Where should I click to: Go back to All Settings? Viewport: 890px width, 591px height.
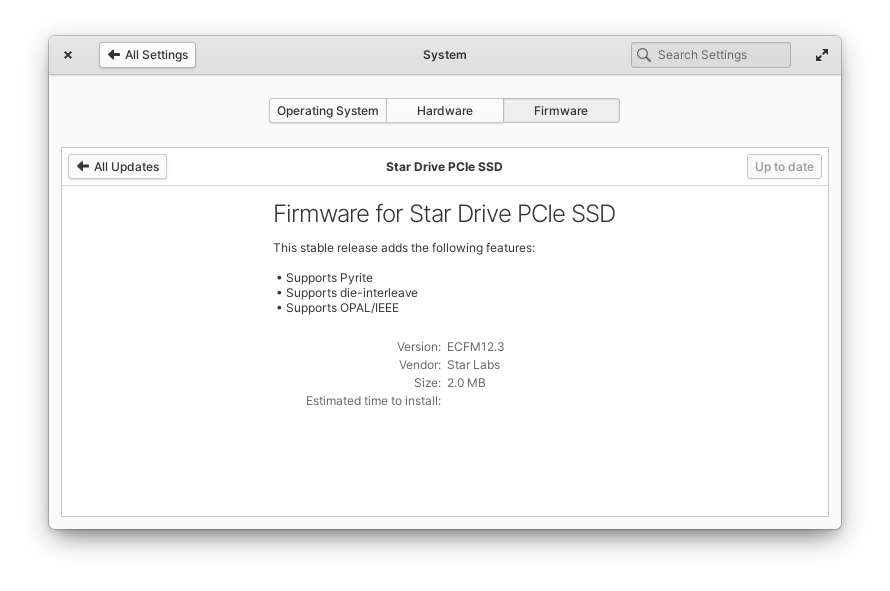[147, 55]
